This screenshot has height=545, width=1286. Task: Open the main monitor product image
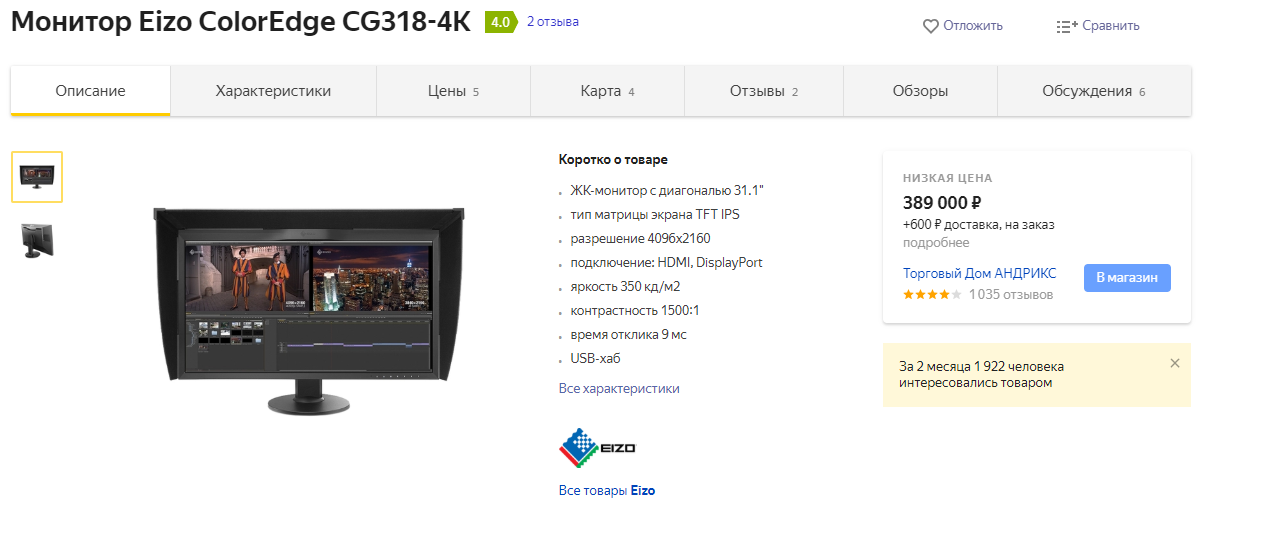click(307, 310)
